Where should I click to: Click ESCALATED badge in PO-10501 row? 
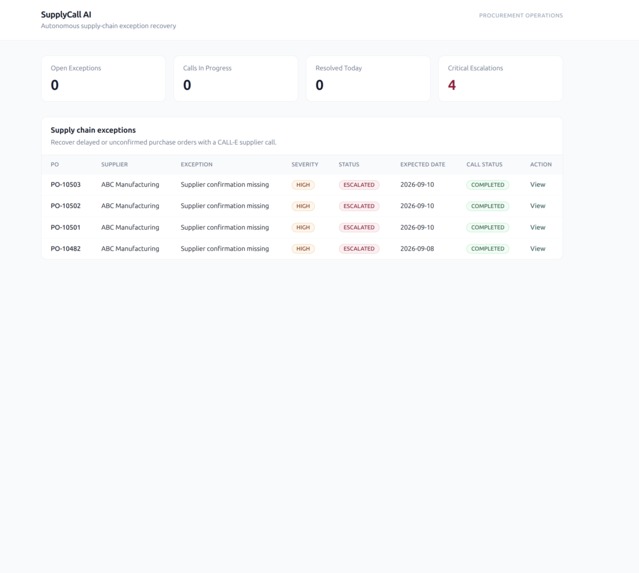pyautogui.click(x=359, y=227)
